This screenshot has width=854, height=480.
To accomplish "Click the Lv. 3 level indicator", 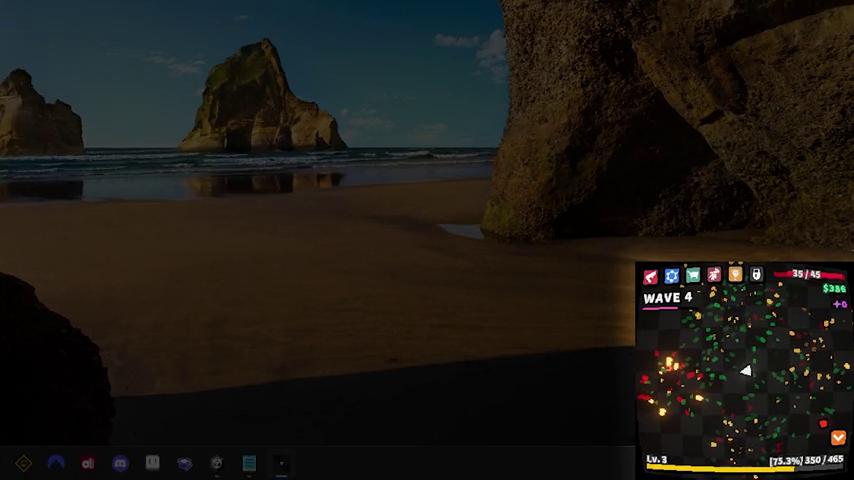I will tap(657, 460).
